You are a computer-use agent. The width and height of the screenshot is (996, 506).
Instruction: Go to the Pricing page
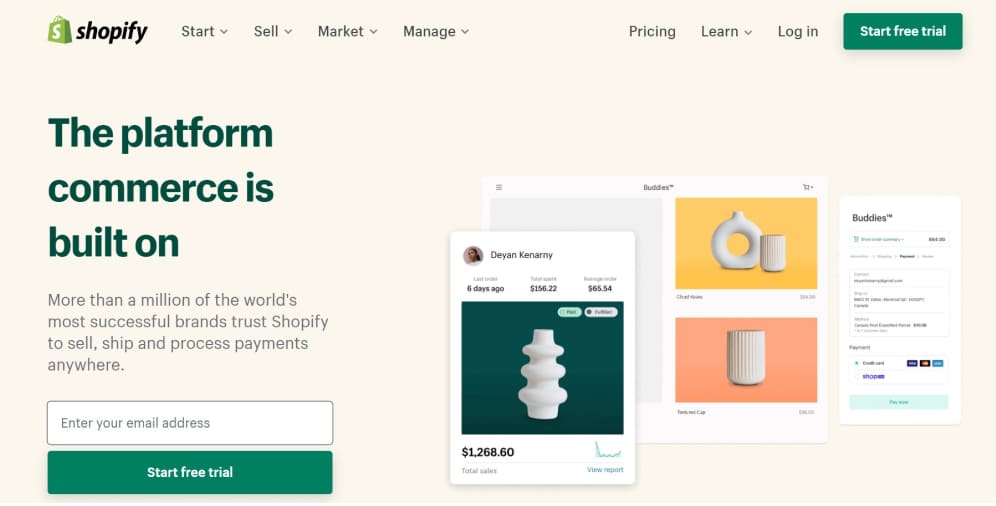652,31
